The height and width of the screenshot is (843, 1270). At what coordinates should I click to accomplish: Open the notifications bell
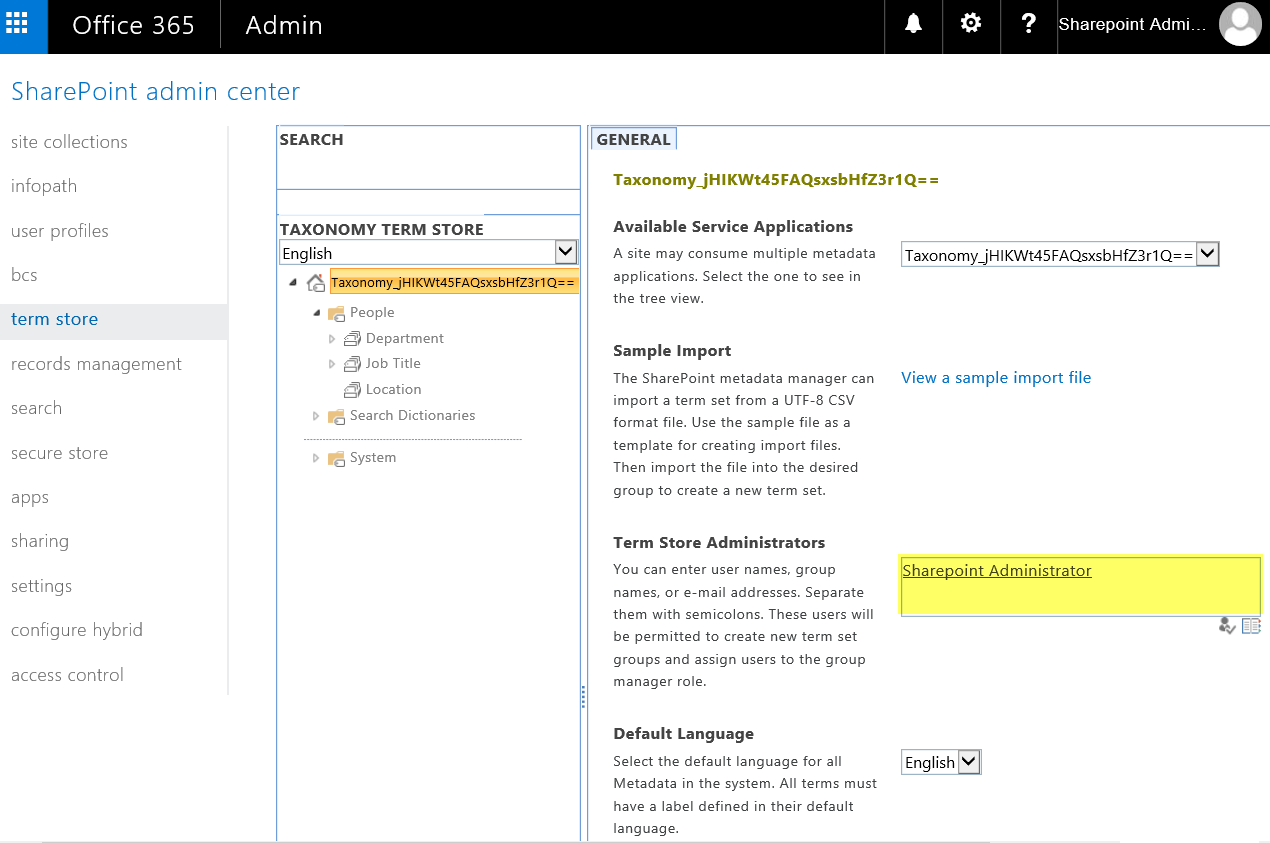click(x=913, y=25)
